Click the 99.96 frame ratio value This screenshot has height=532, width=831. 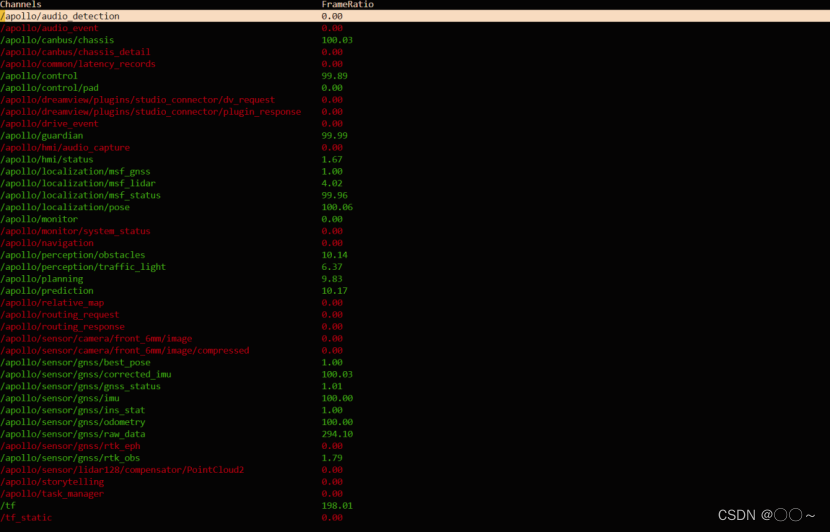tap(334, 195)
